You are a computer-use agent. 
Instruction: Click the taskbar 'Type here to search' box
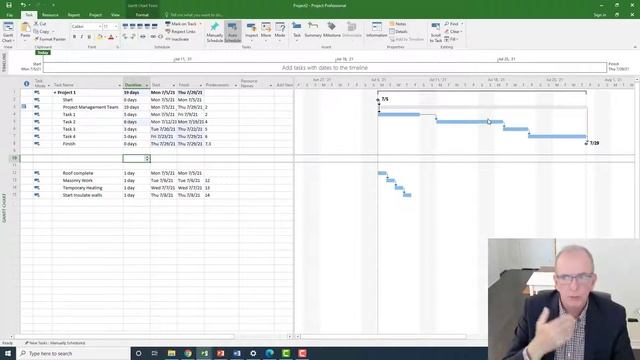coord(73,353)
